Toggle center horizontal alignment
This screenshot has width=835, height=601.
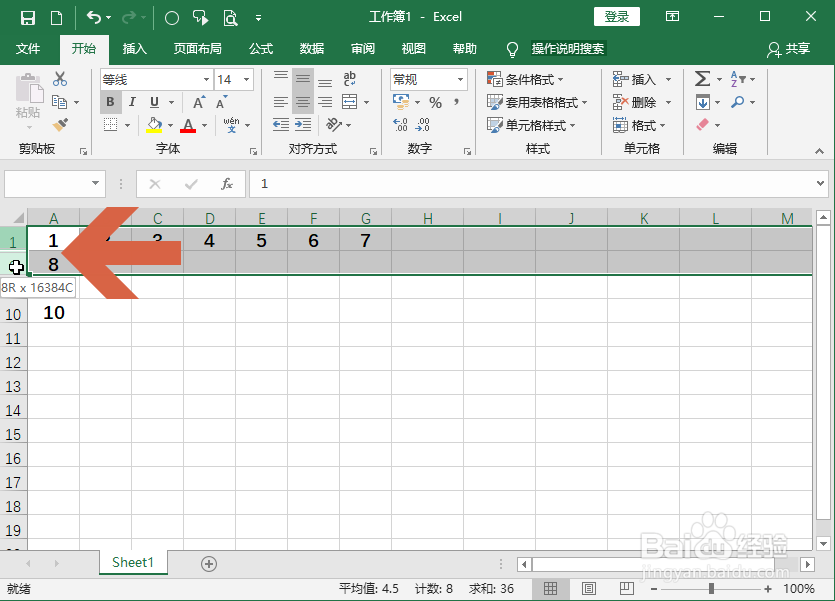303,102
